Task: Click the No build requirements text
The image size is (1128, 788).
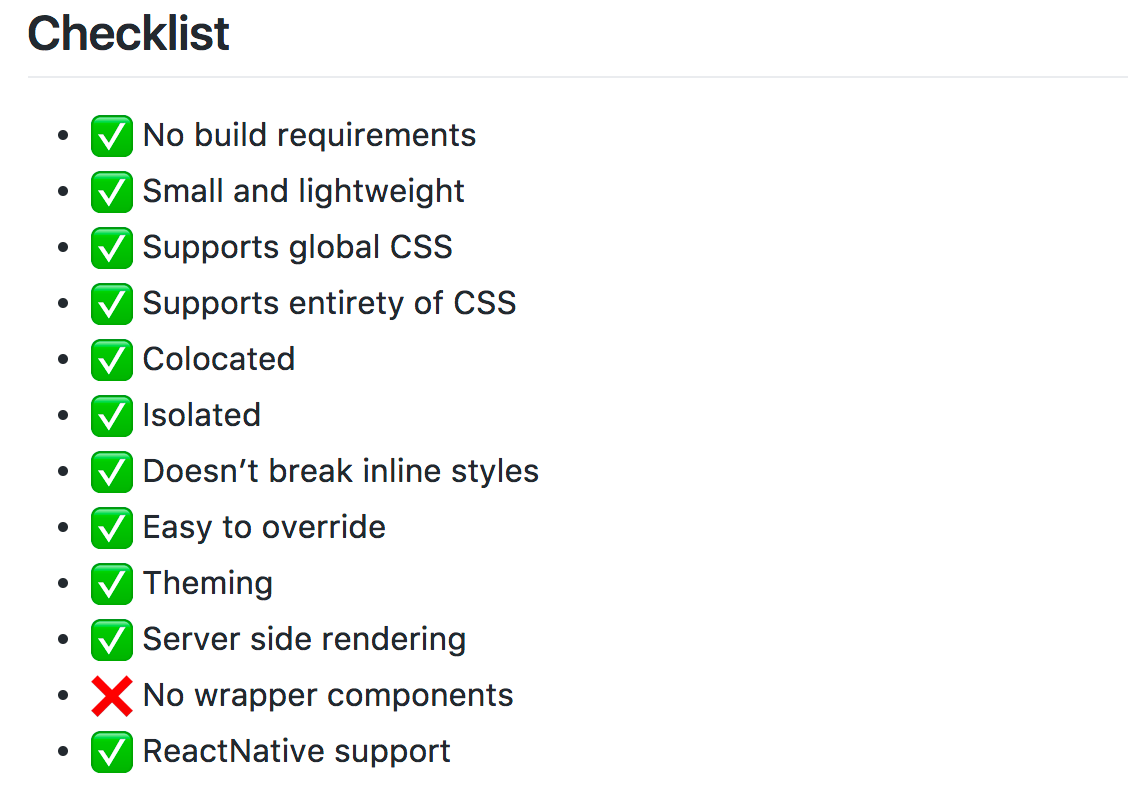Action: (309, 135)
